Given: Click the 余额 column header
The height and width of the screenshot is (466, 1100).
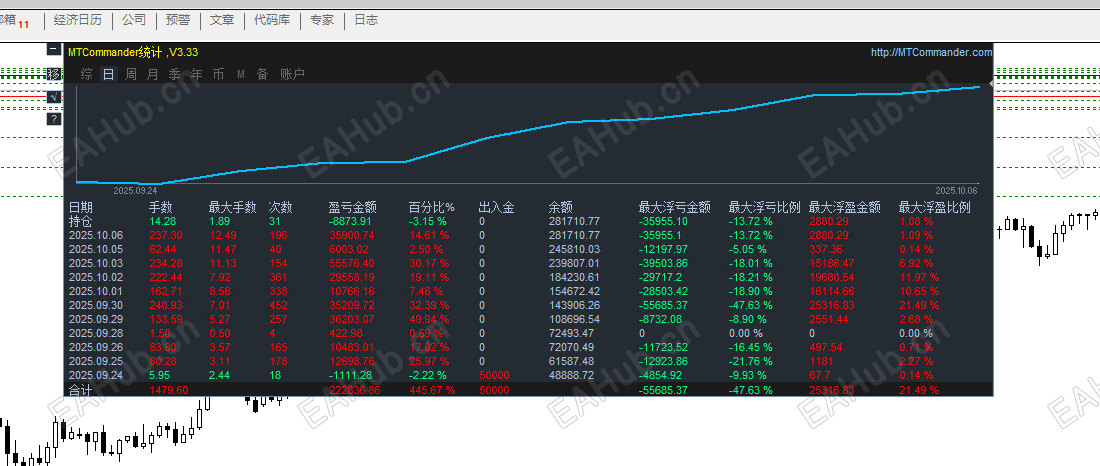Looking at the screenshot, I should pos(561,208).
